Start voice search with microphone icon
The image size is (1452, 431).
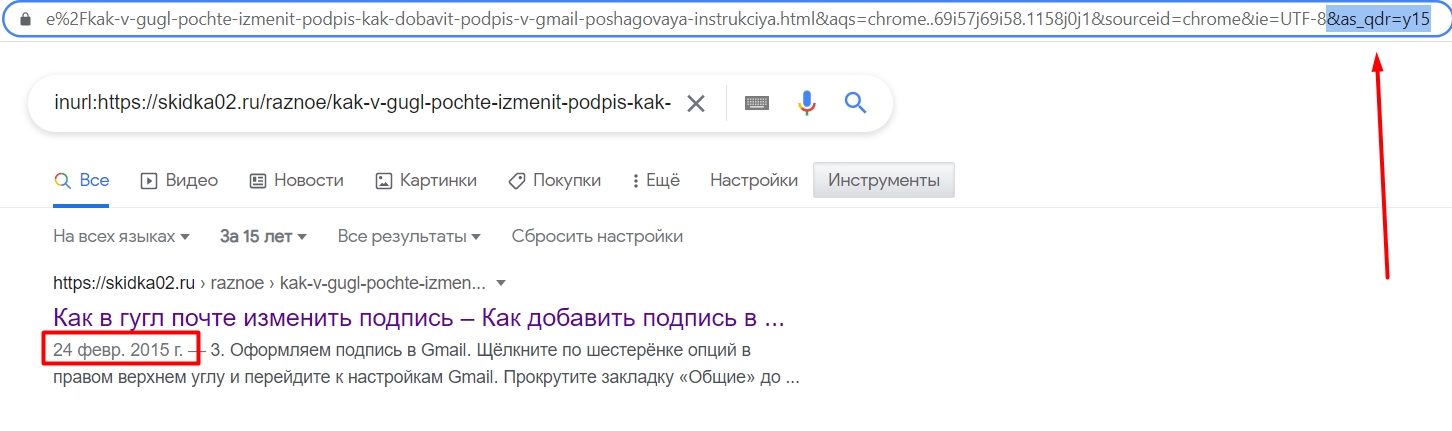(x=806, y=103)
